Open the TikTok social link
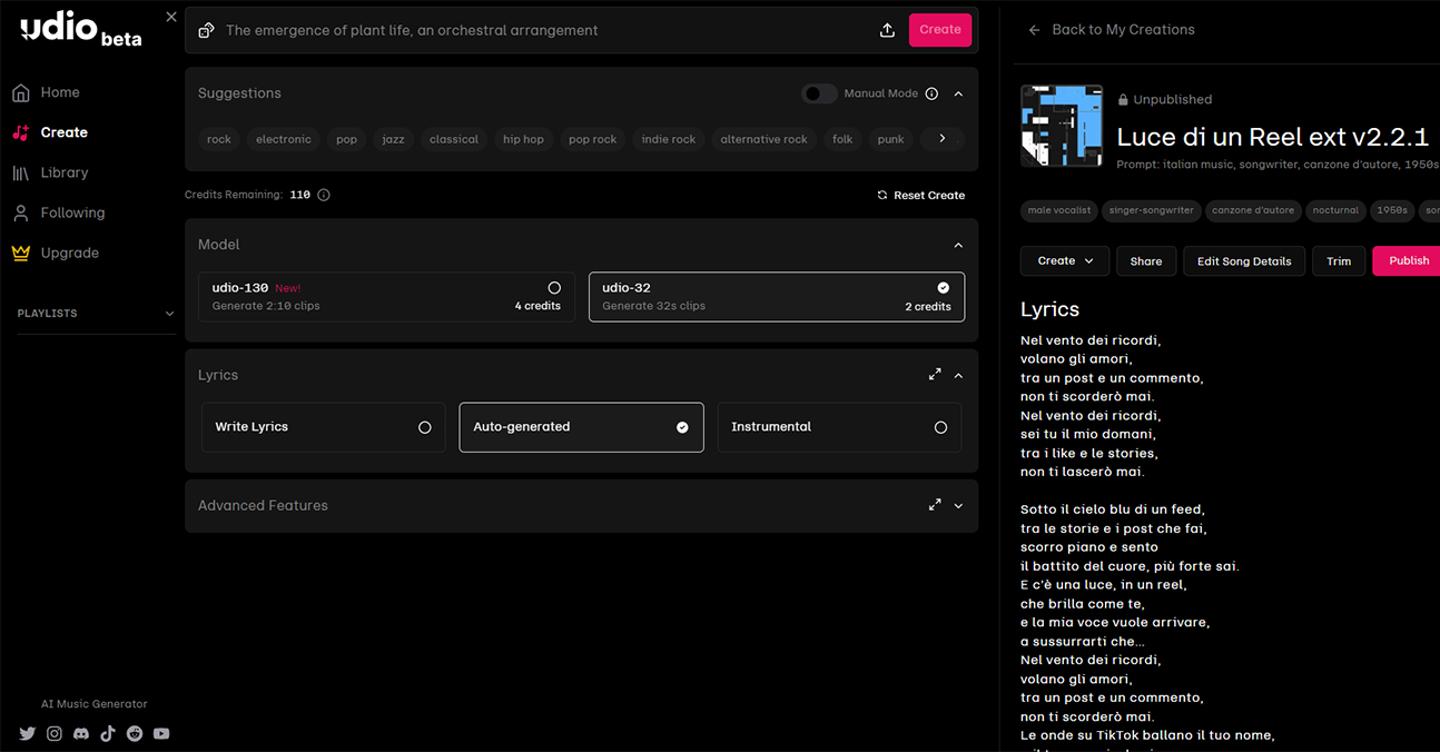This screenshot has width=1440, height=752. tap(108, 733)
